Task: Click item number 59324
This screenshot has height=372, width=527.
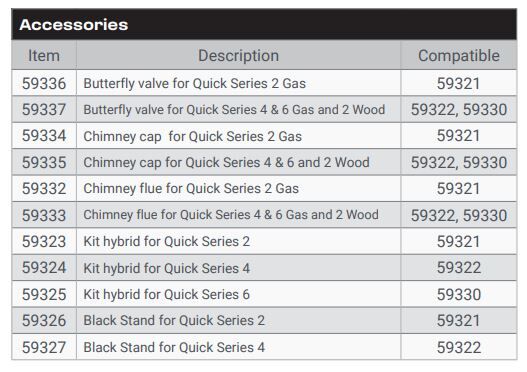Action: (x=44, y=268)
